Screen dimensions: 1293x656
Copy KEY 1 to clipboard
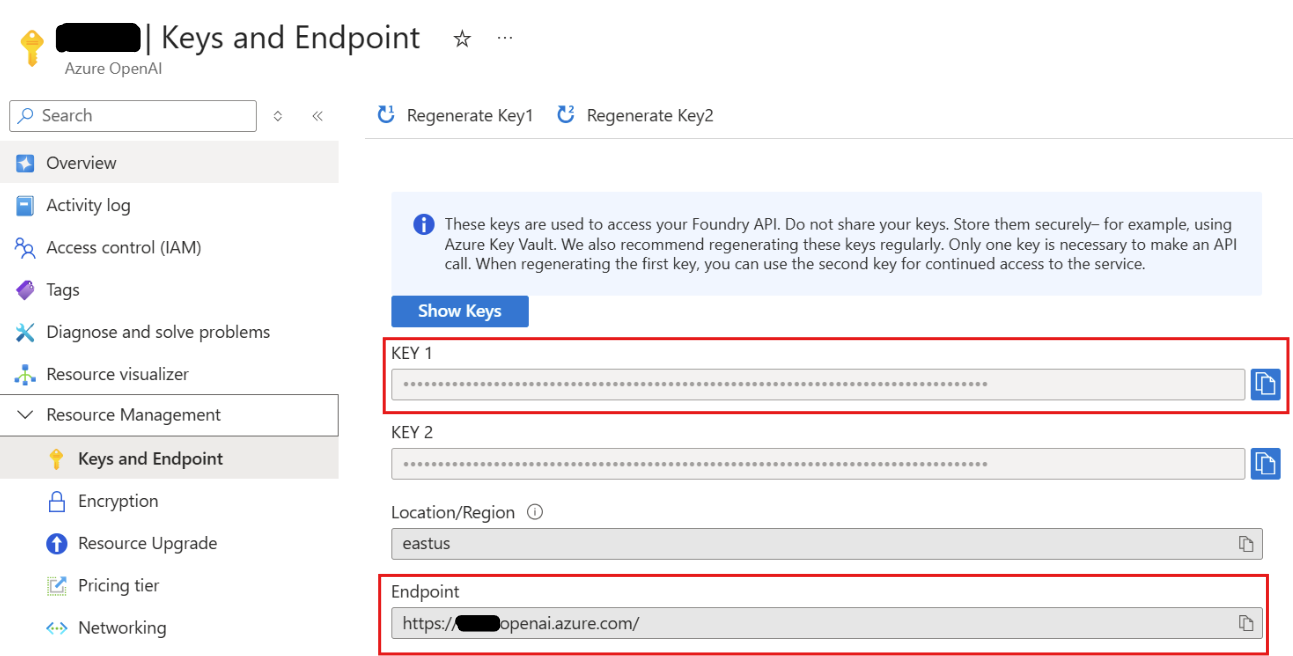pos(1265,384)
